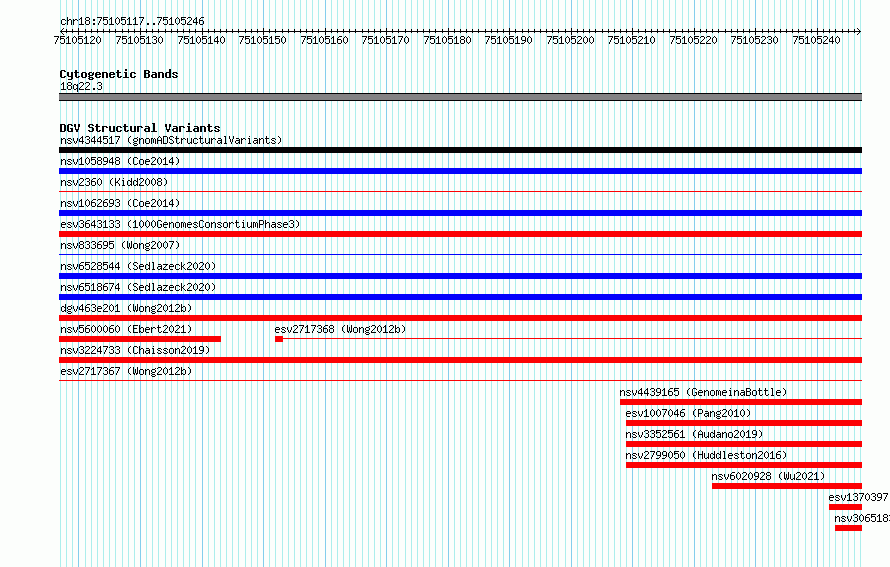The image size is (890, 567).
Task: Open variant nsv2360 (Kidd2008)
Action: point(114,182)
